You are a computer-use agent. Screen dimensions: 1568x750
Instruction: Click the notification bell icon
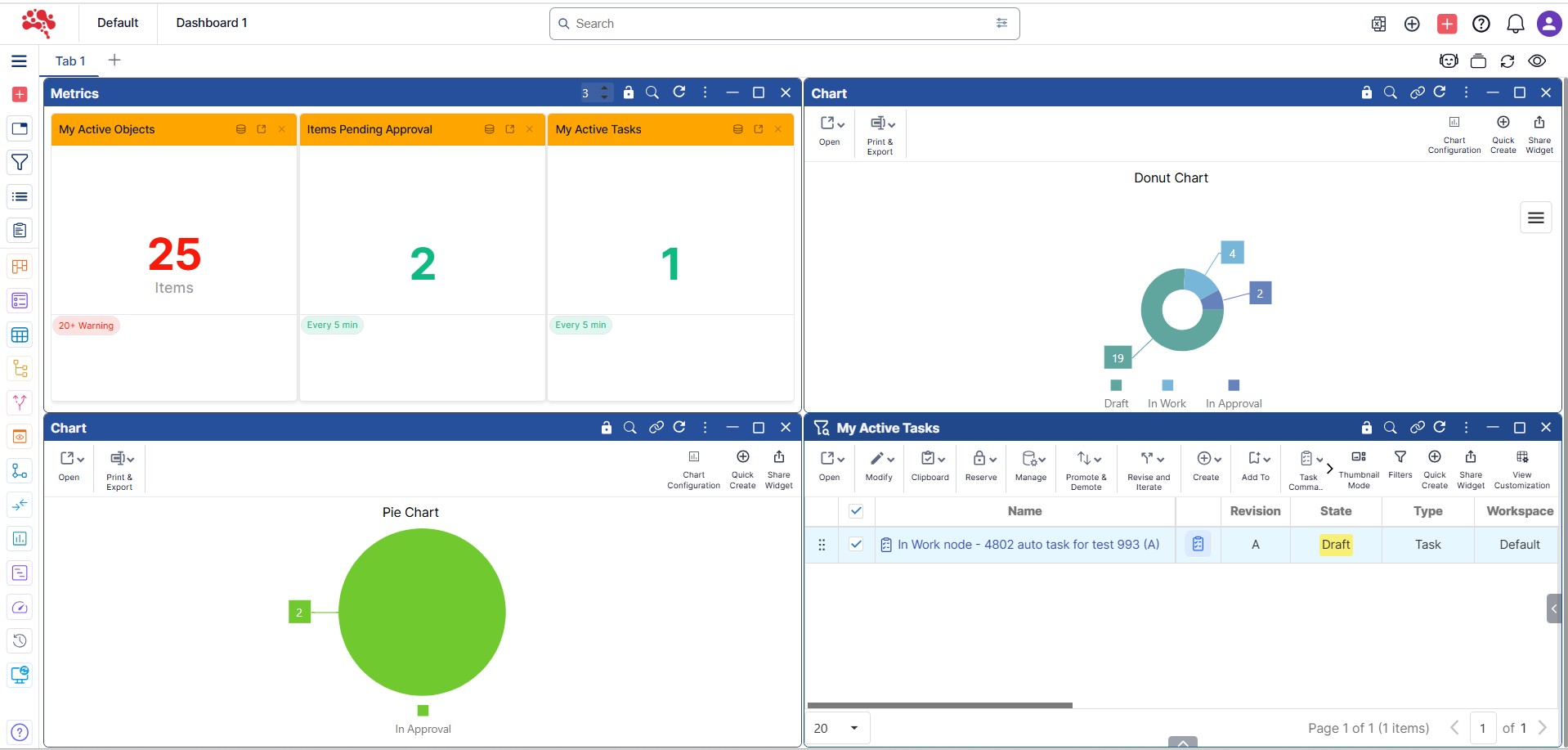coord(1515,24)
